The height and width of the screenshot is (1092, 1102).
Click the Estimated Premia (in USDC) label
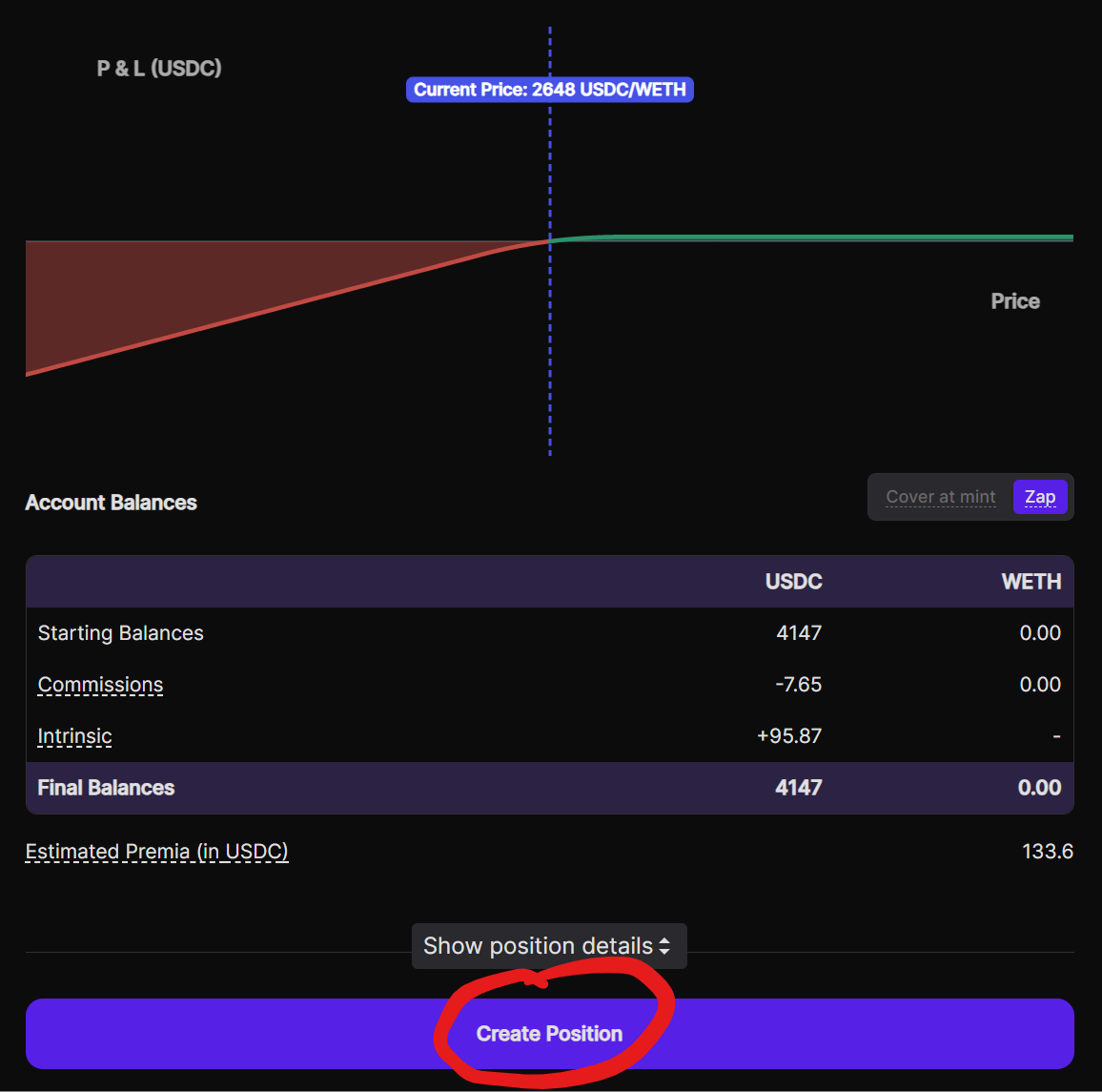(x=156, y=852)
